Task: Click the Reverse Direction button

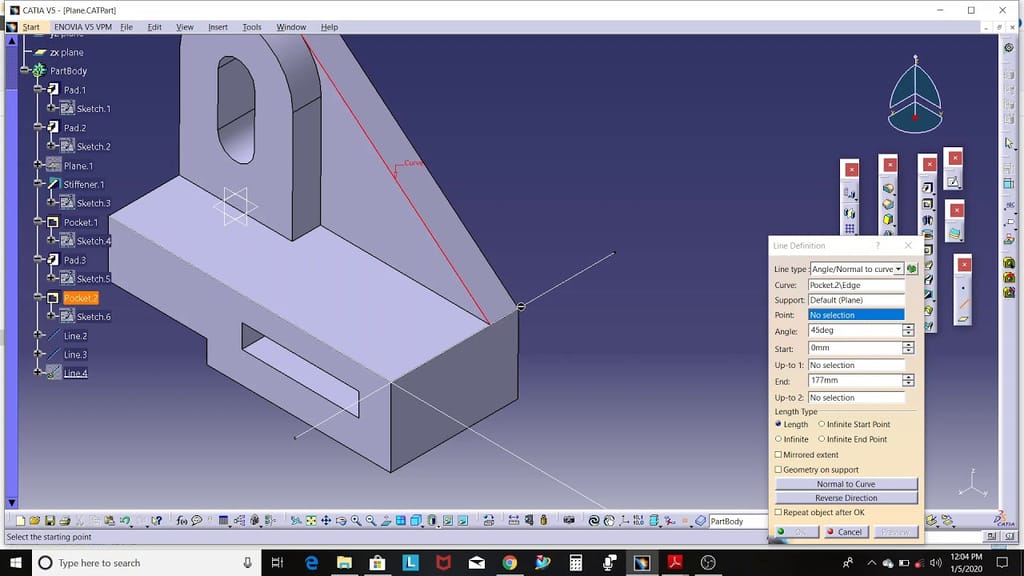Action: coord(845,497)
